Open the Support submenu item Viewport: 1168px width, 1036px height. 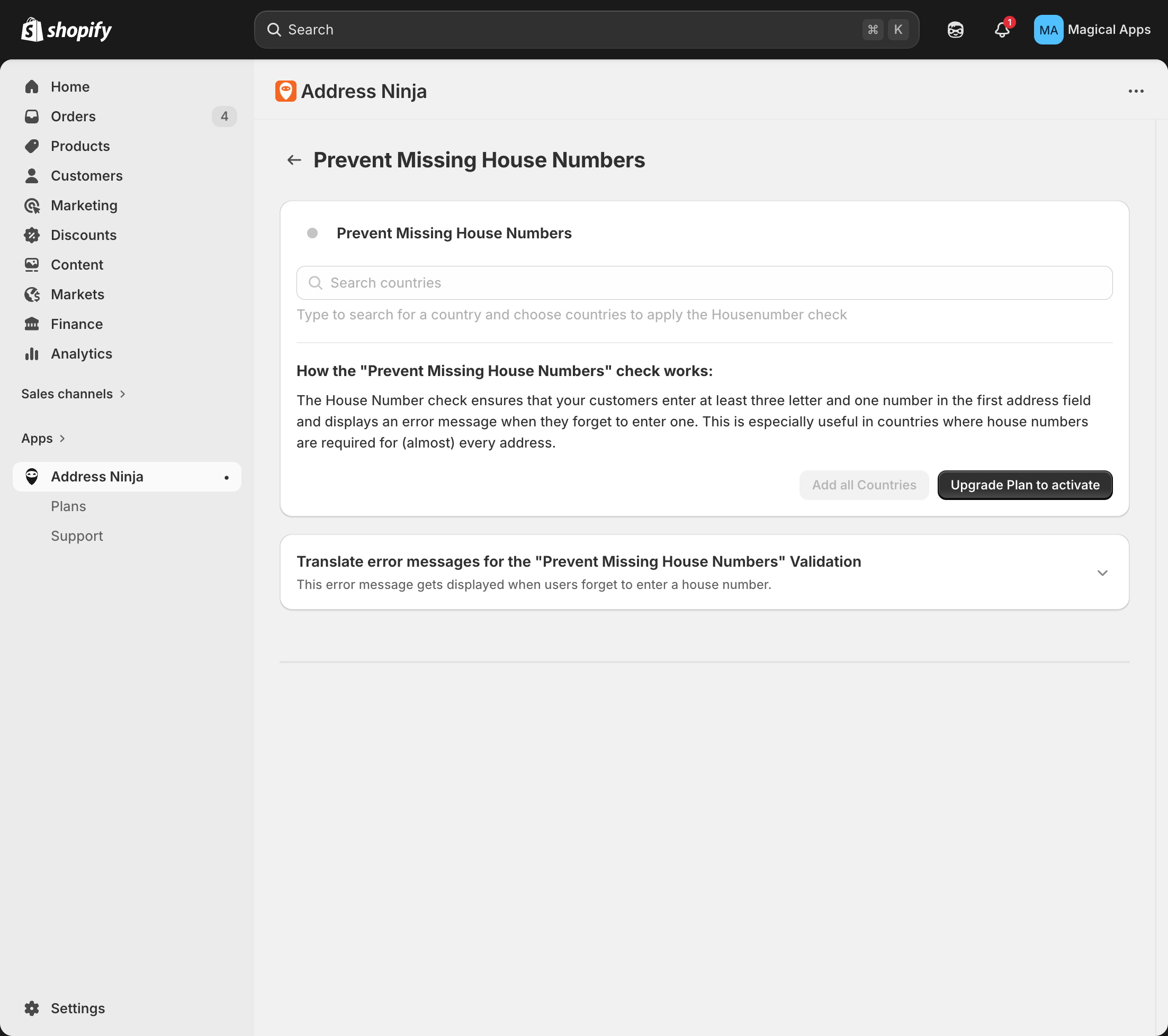click(x=77, y=535)
